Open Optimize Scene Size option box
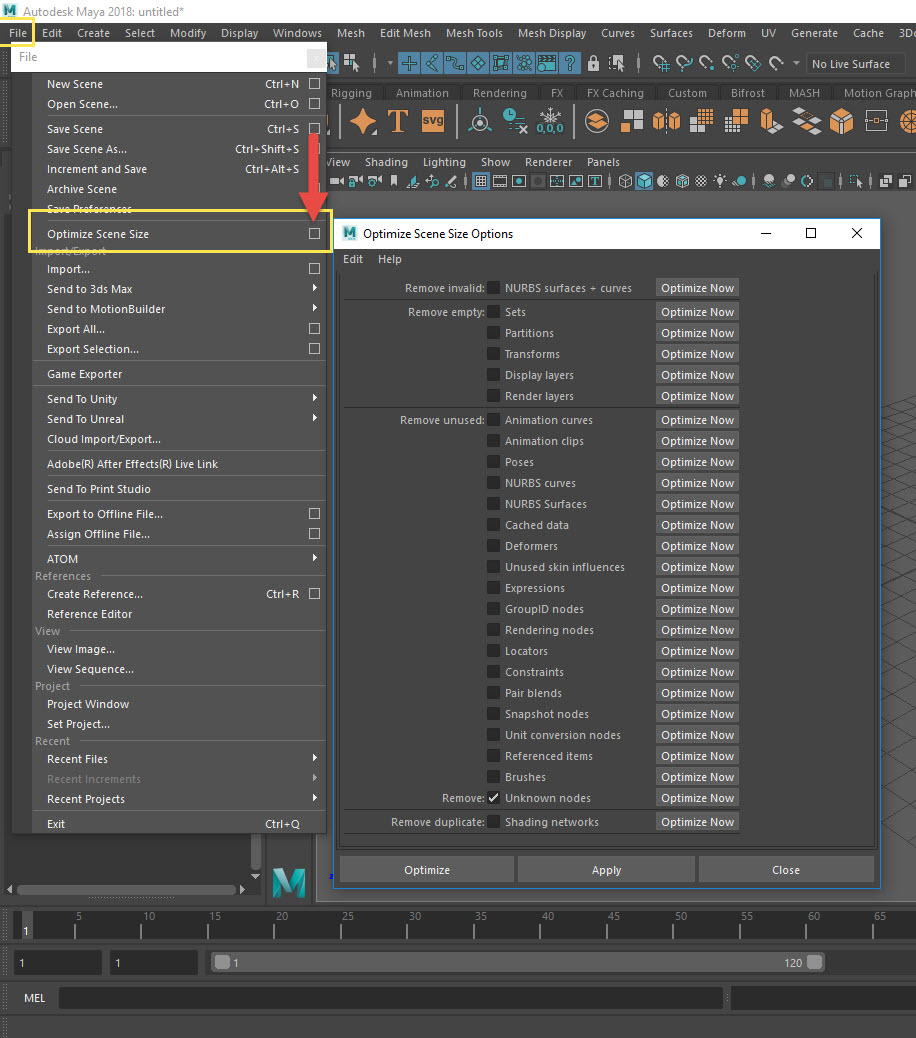 pos(314,234)
